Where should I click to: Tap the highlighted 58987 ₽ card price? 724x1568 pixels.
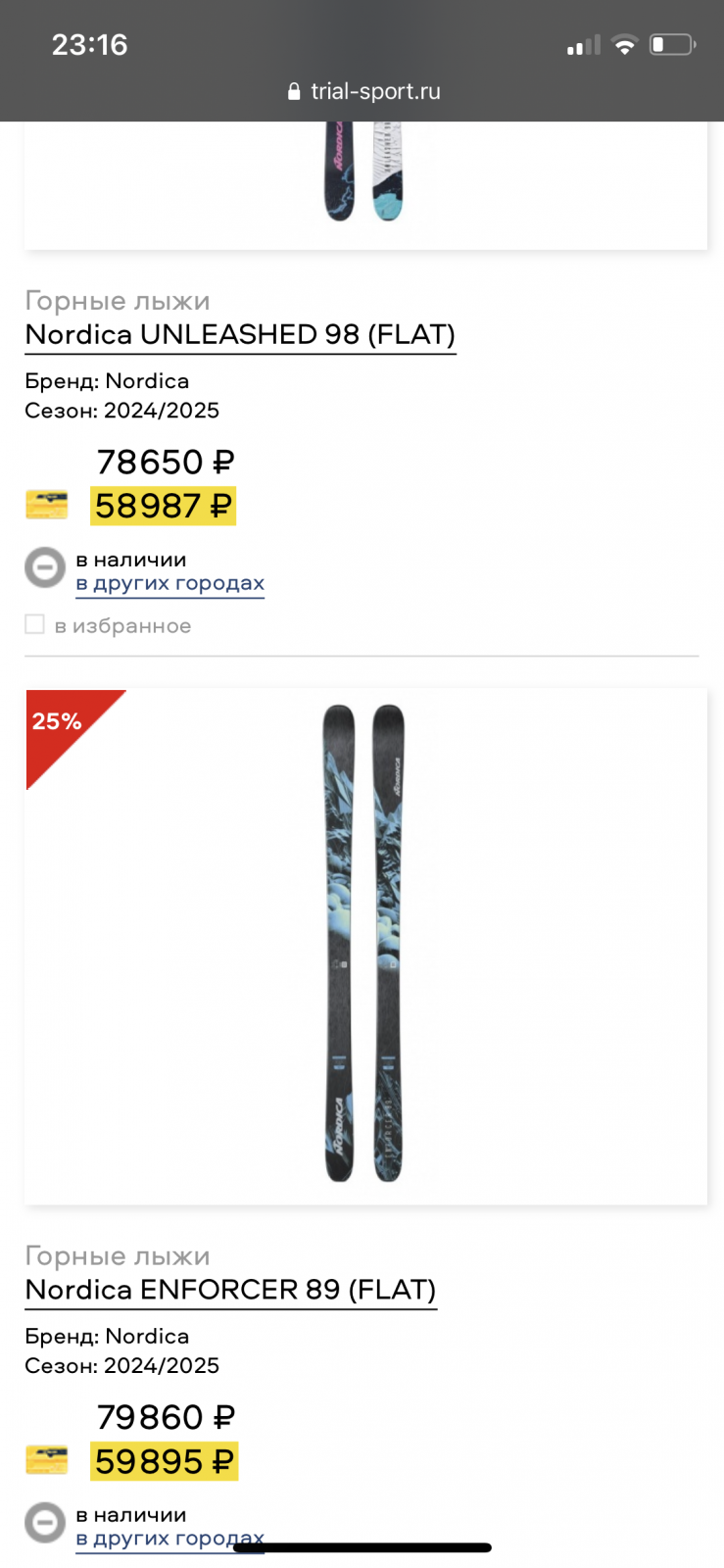point(164,507)
